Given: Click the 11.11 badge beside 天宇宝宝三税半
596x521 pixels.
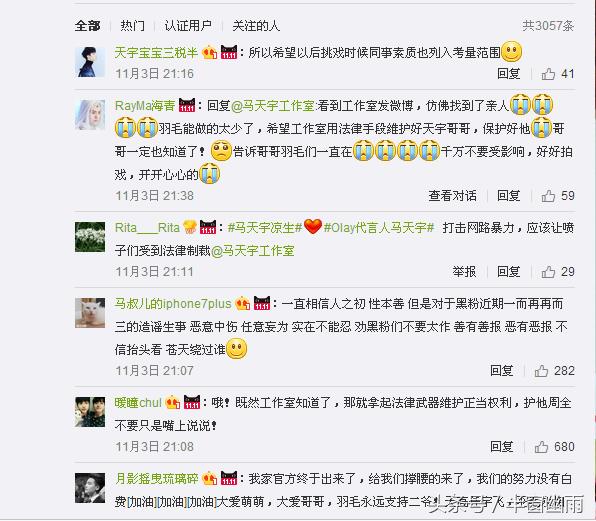Looking at the screenshot, I should [x=229, y=52].
